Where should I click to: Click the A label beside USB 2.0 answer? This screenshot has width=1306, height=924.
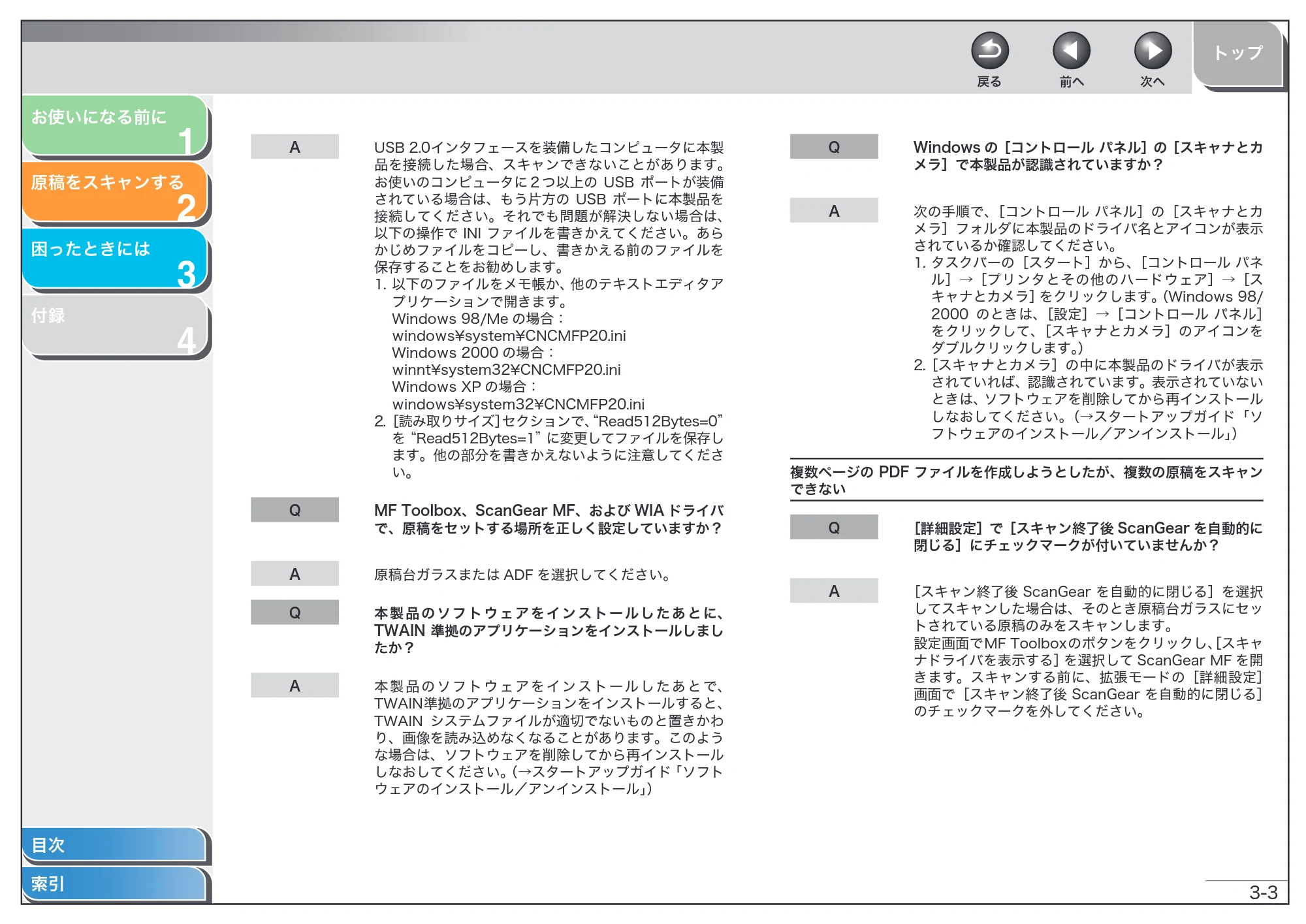[295, 147]
